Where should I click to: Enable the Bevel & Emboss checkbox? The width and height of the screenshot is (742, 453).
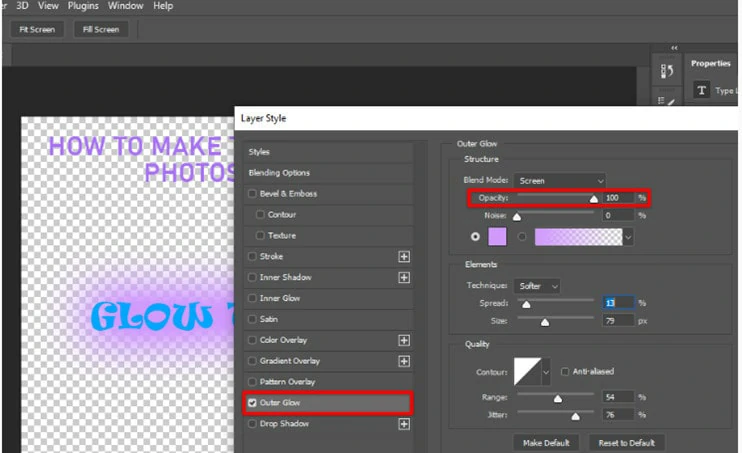click(252, 194)
